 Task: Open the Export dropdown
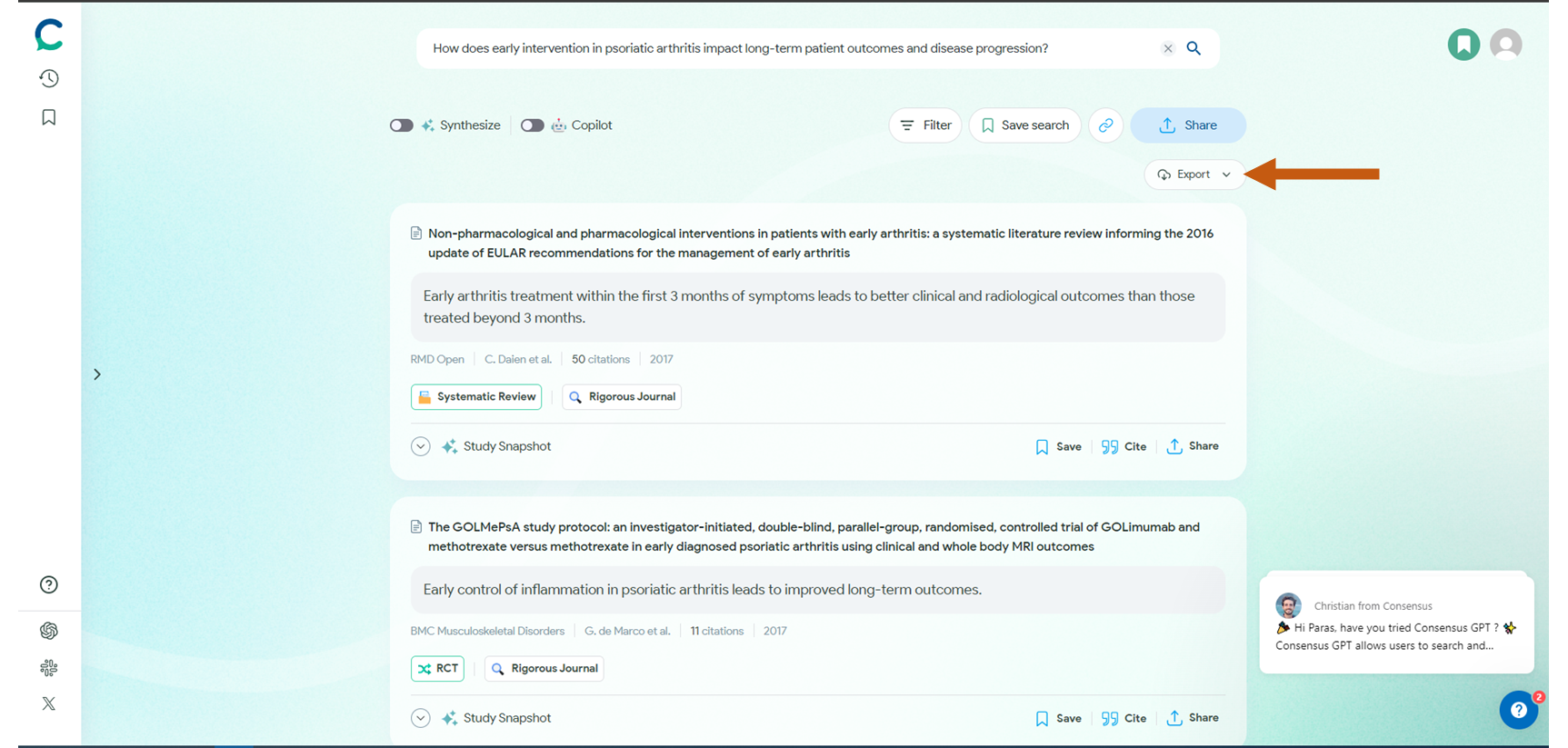pos(1193,175)
